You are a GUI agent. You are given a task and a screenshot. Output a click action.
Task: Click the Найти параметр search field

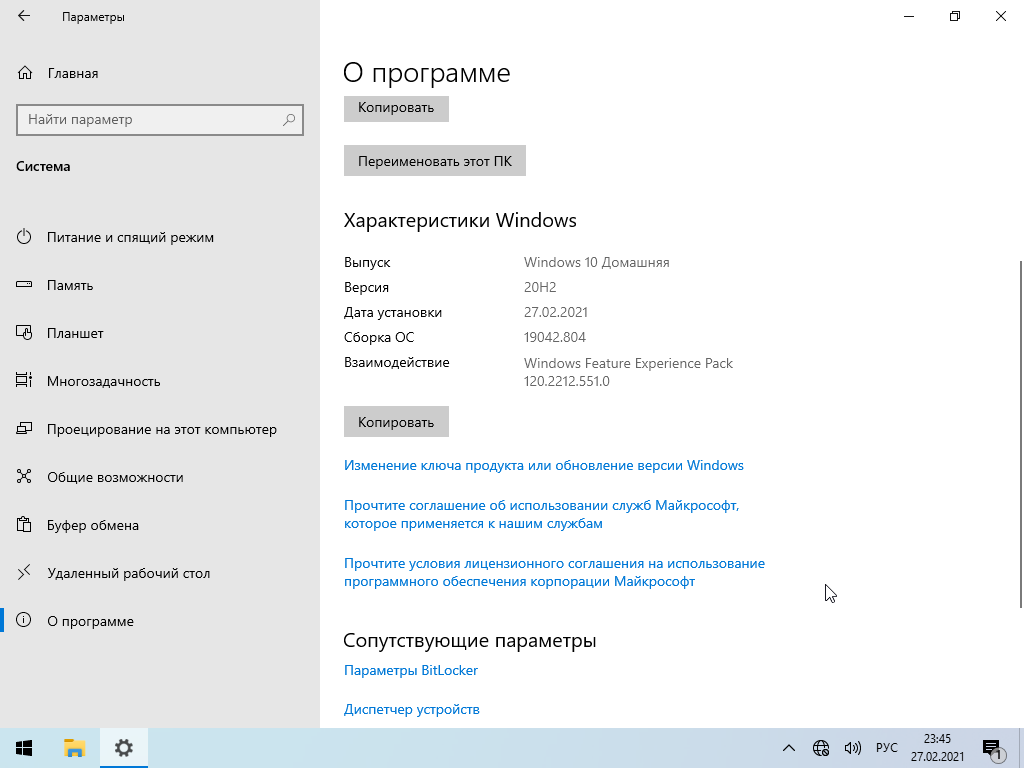pyautogui.click(x=160, y=120)
